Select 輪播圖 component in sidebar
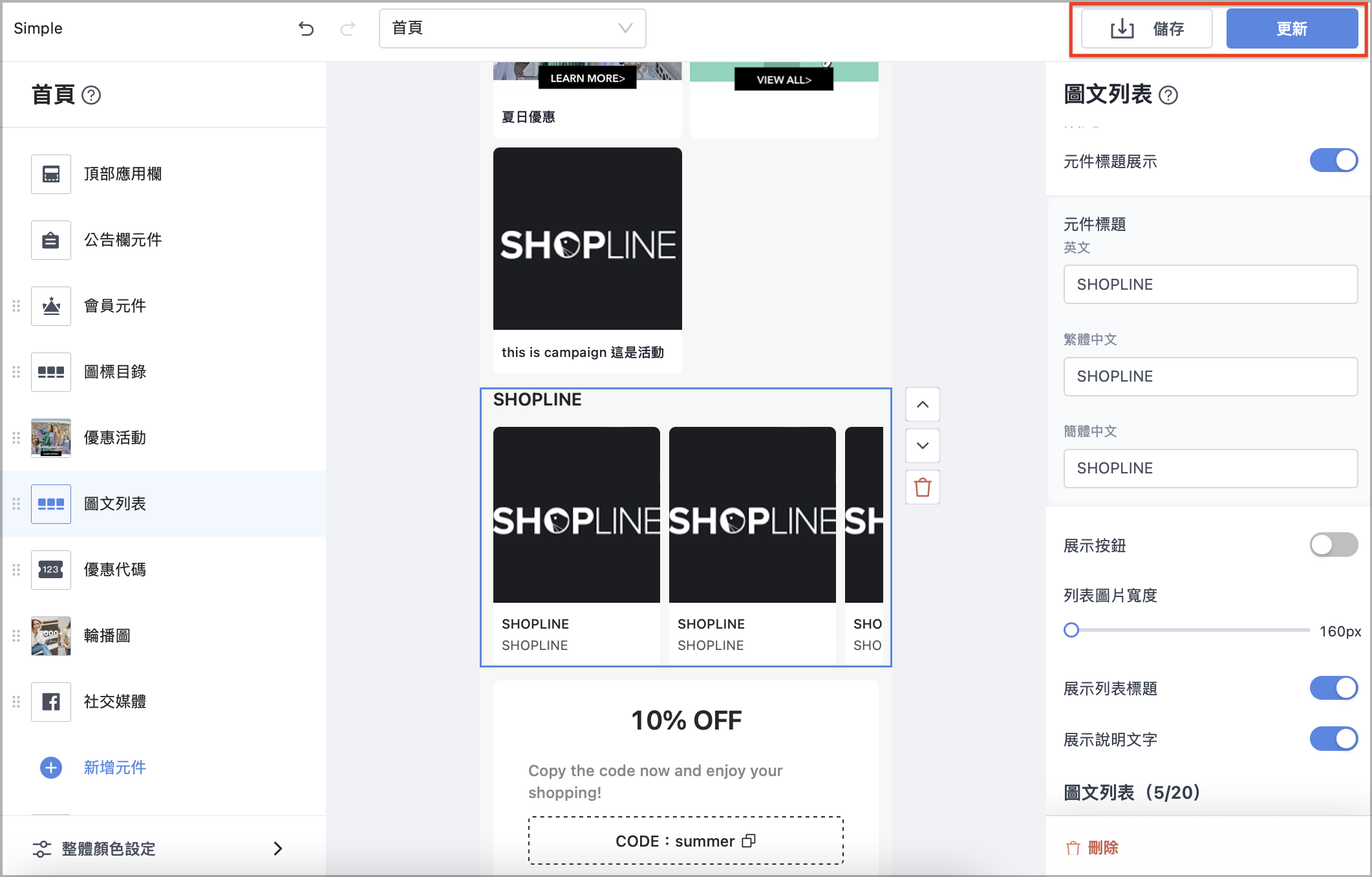Image resolution: width=1372 pixels, height=877 pixels. point(107,636)
